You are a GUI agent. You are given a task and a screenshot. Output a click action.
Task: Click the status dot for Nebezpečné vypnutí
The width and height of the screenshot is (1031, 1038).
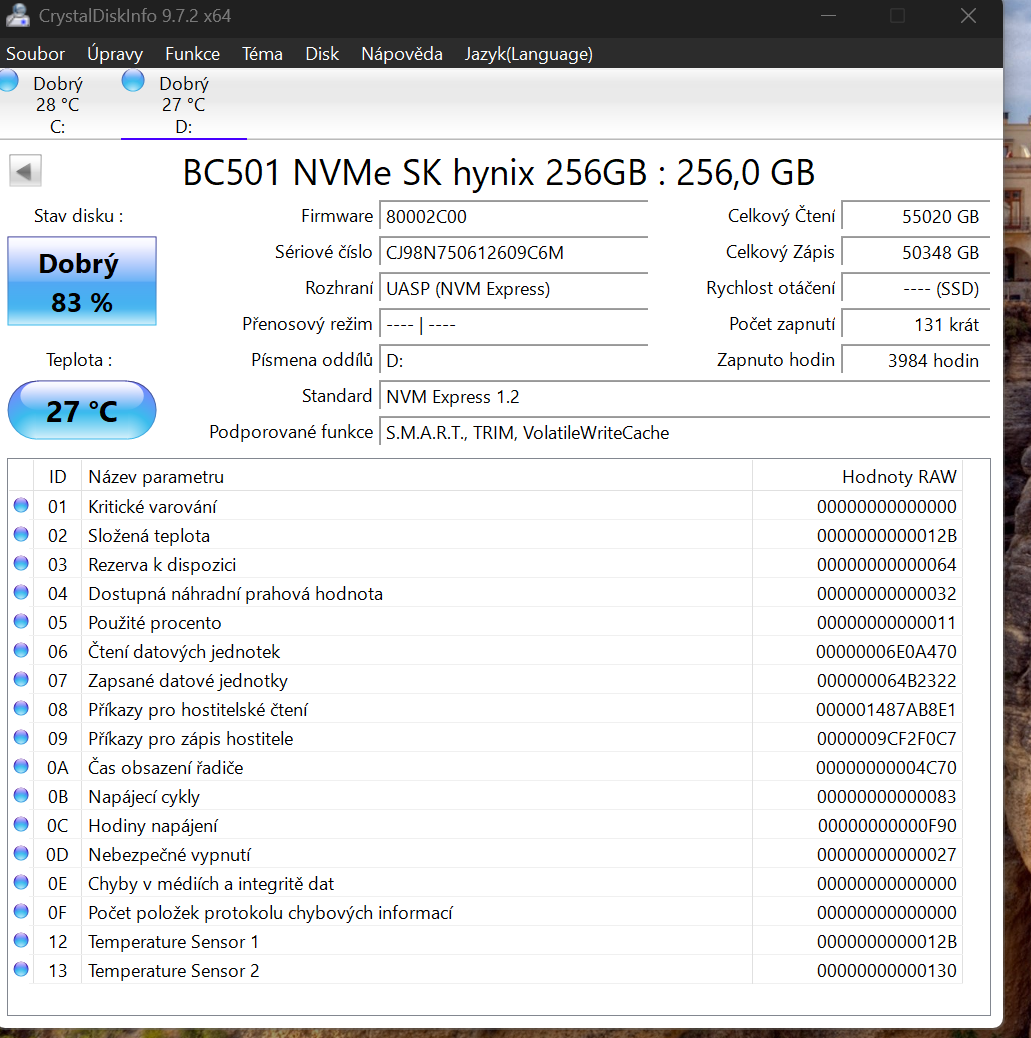click(x=21, y=854)
